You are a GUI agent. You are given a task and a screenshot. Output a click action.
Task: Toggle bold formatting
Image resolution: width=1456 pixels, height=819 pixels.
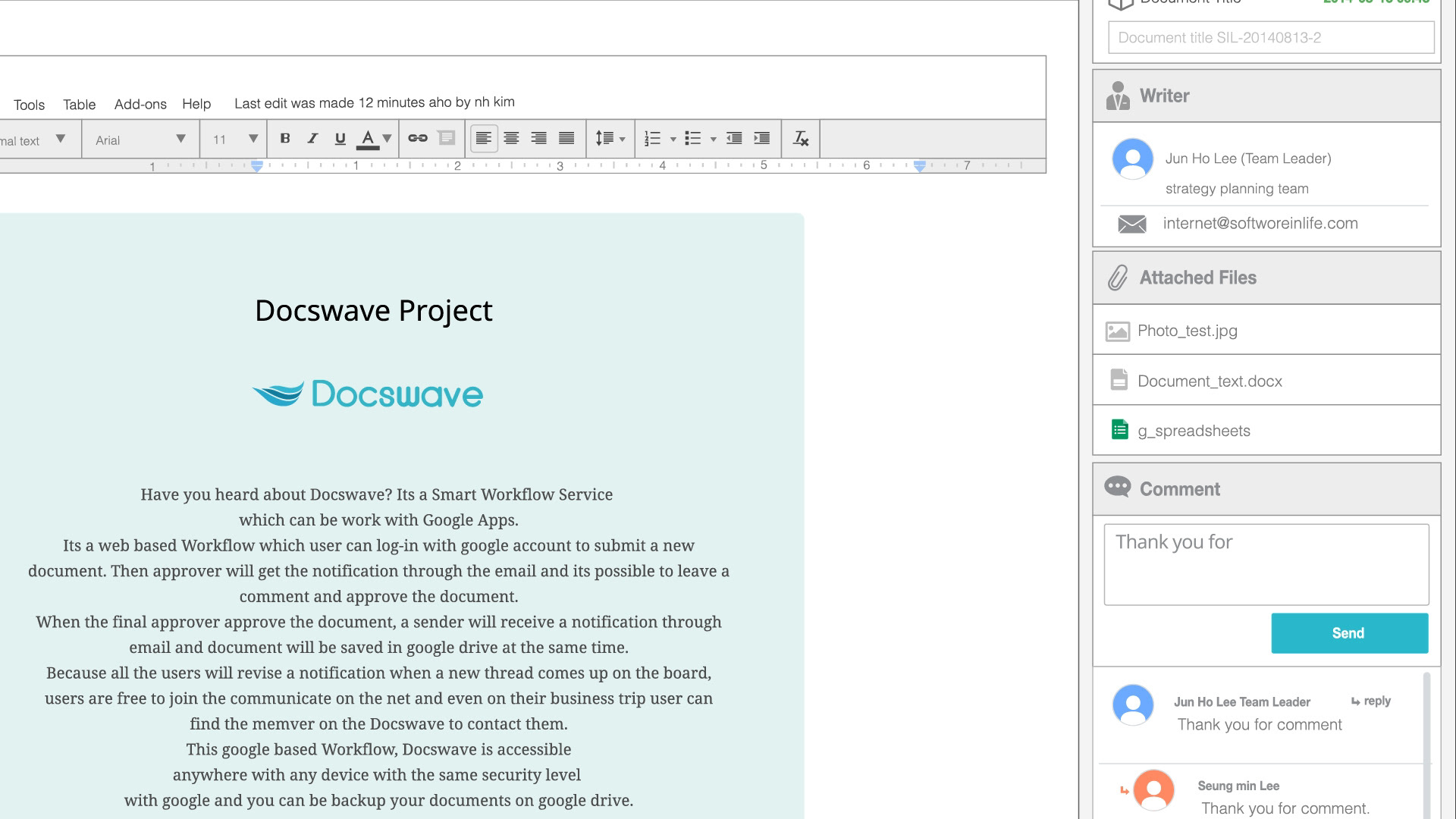(x=285, y=139)
